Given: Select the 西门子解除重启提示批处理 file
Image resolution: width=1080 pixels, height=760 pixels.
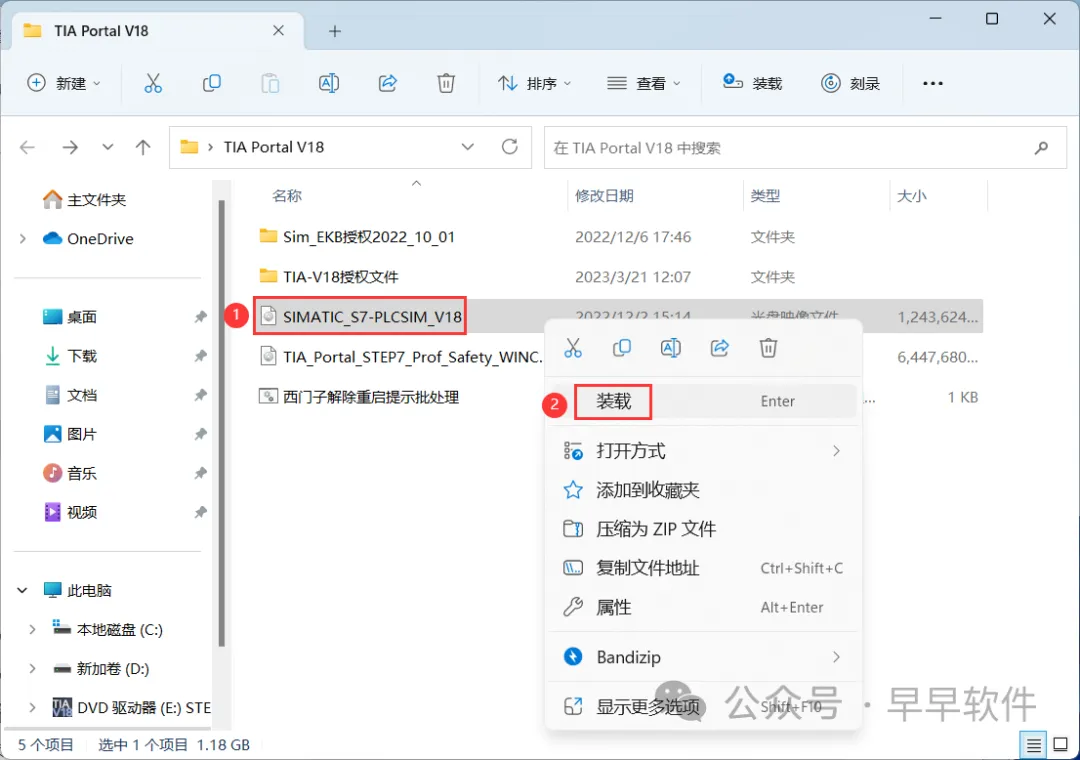Looking at the screenshot, I should click(x=359, y=397).
